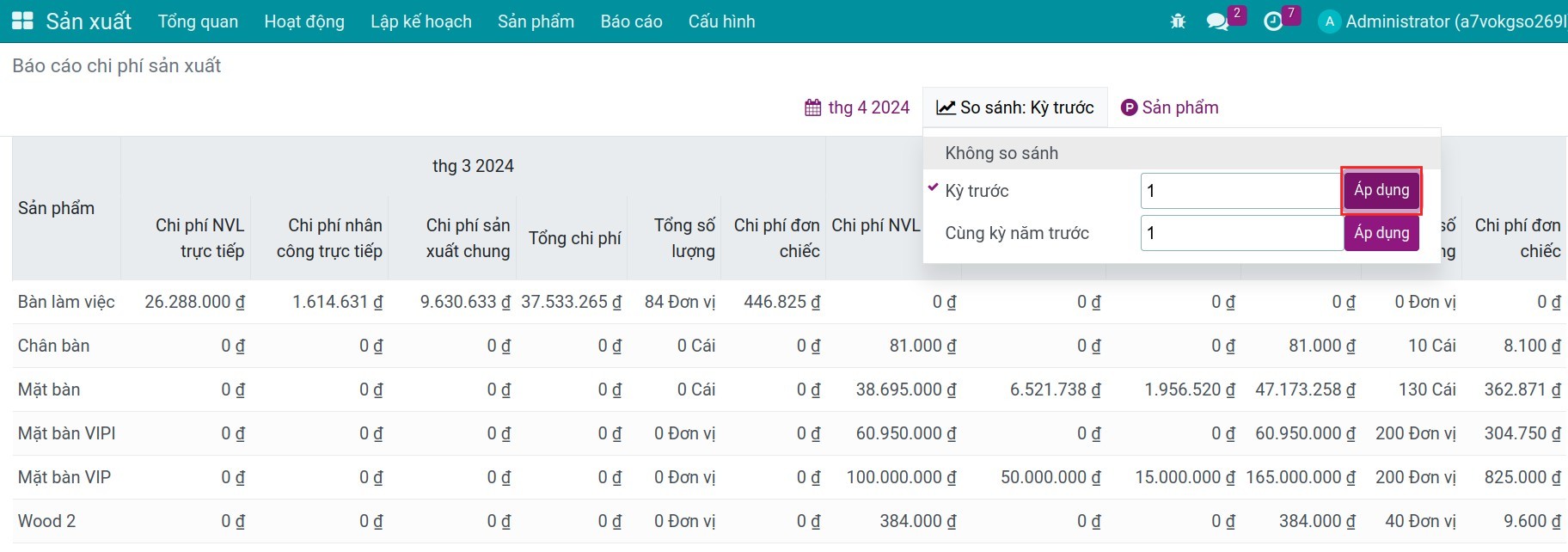The width and height of the screenshot is (1568, 552).
Task: Select the Cùng kỳ năm trước option
Action: click(1017, 233)
